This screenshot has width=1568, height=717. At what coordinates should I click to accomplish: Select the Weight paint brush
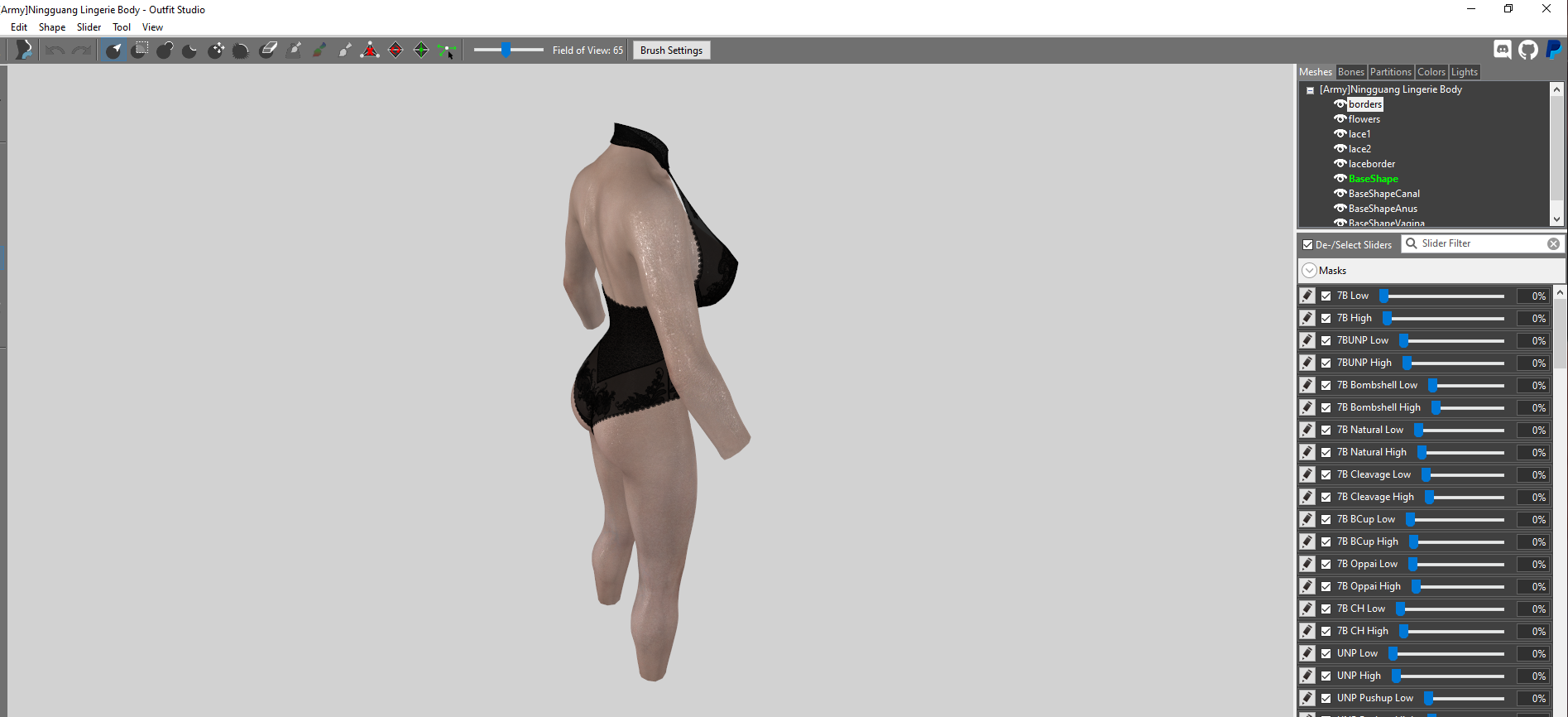293,51
